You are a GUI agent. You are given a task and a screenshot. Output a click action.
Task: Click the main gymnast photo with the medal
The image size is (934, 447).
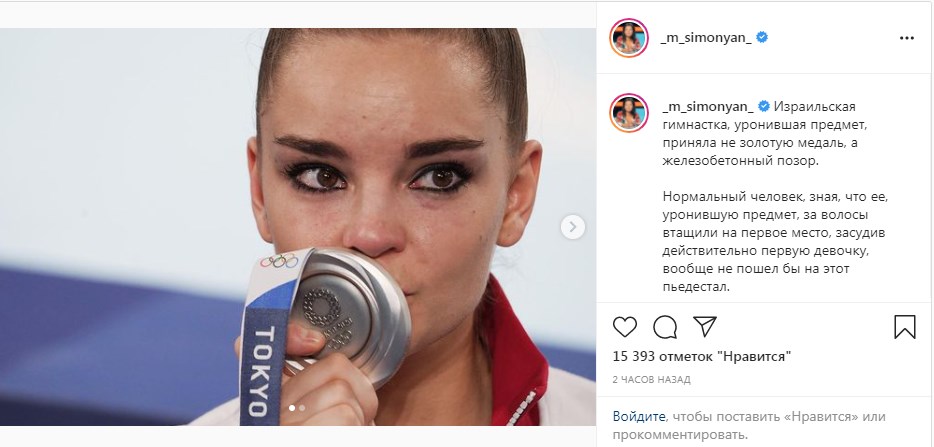tap(298, 226)
